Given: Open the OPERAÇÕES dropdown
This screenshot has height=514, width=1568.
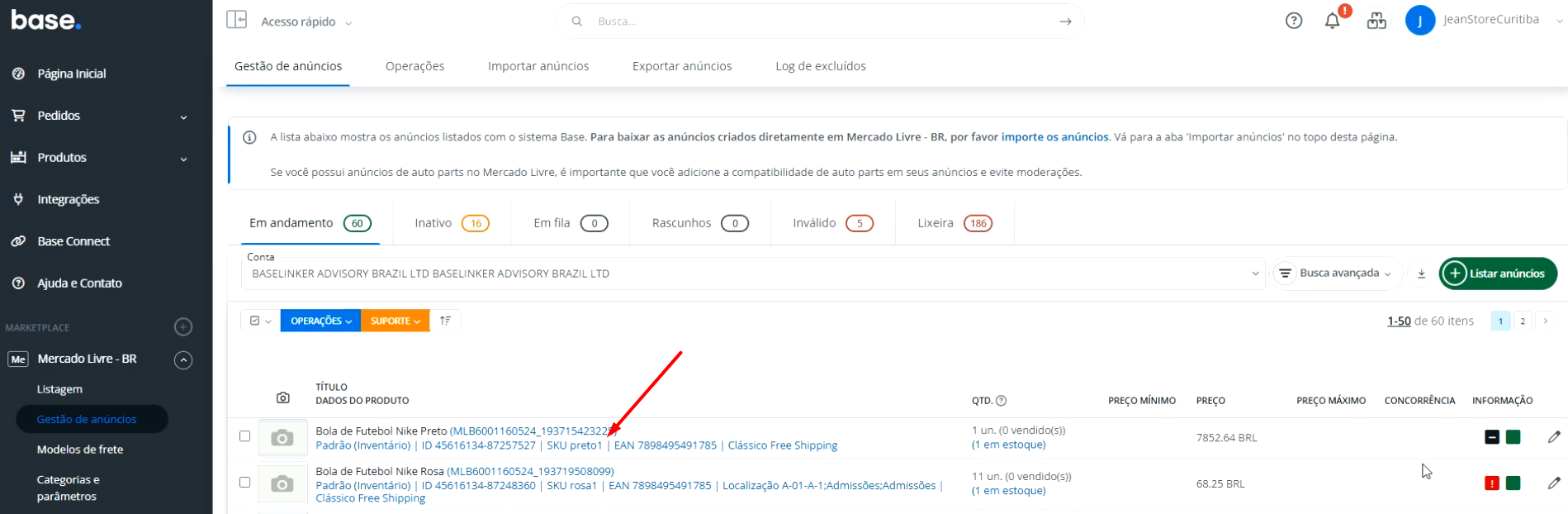Looking at the screenshot, I should [320, 321].
